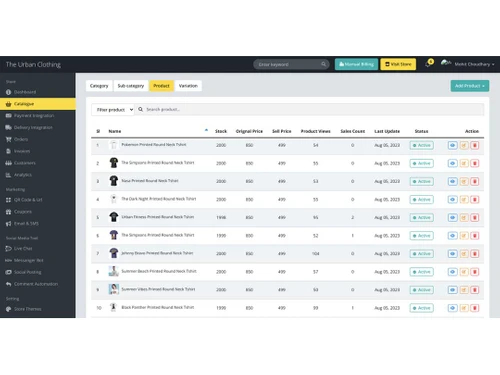
Task: Click the notification bell icon
Action: (x=428, y=64)
